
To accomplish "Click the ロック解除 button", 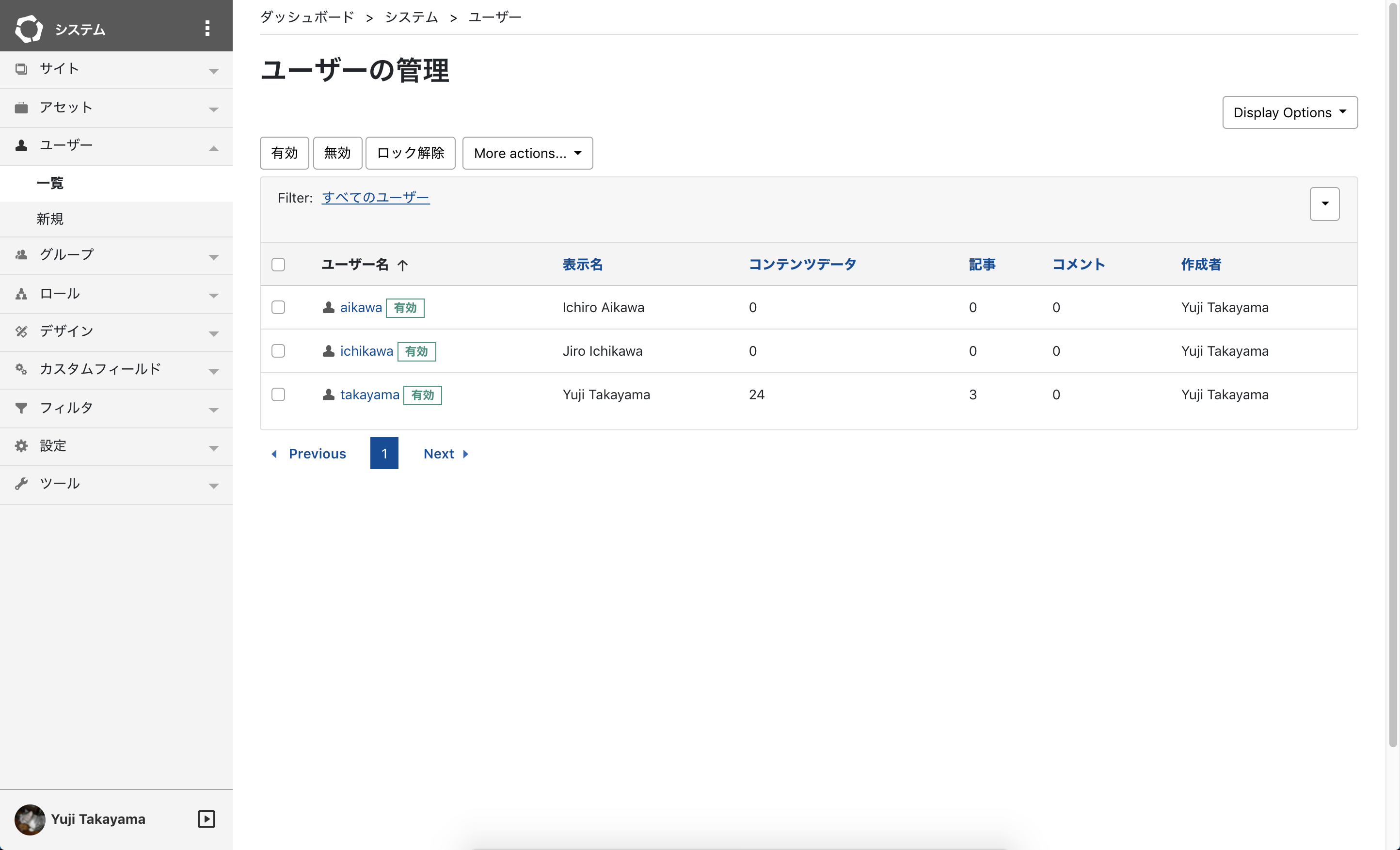I will pos(410,153).
